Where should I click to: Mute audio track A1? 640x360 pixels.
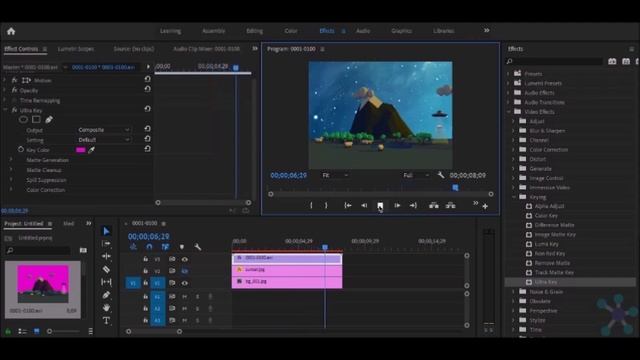coord(184,297)
